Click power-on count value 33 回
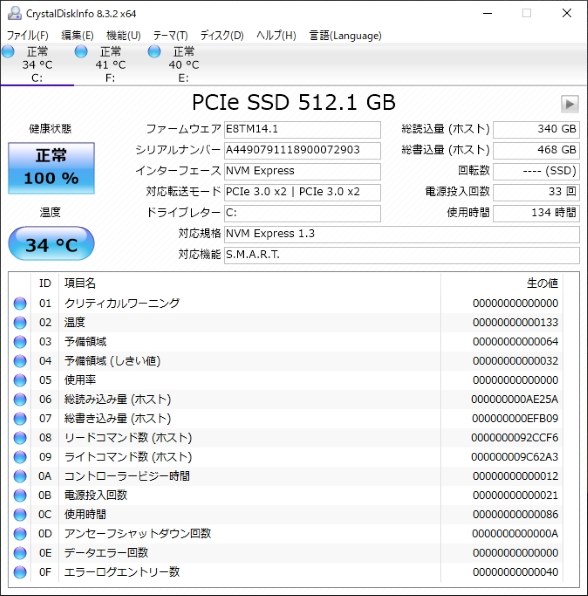 [536, 192]
